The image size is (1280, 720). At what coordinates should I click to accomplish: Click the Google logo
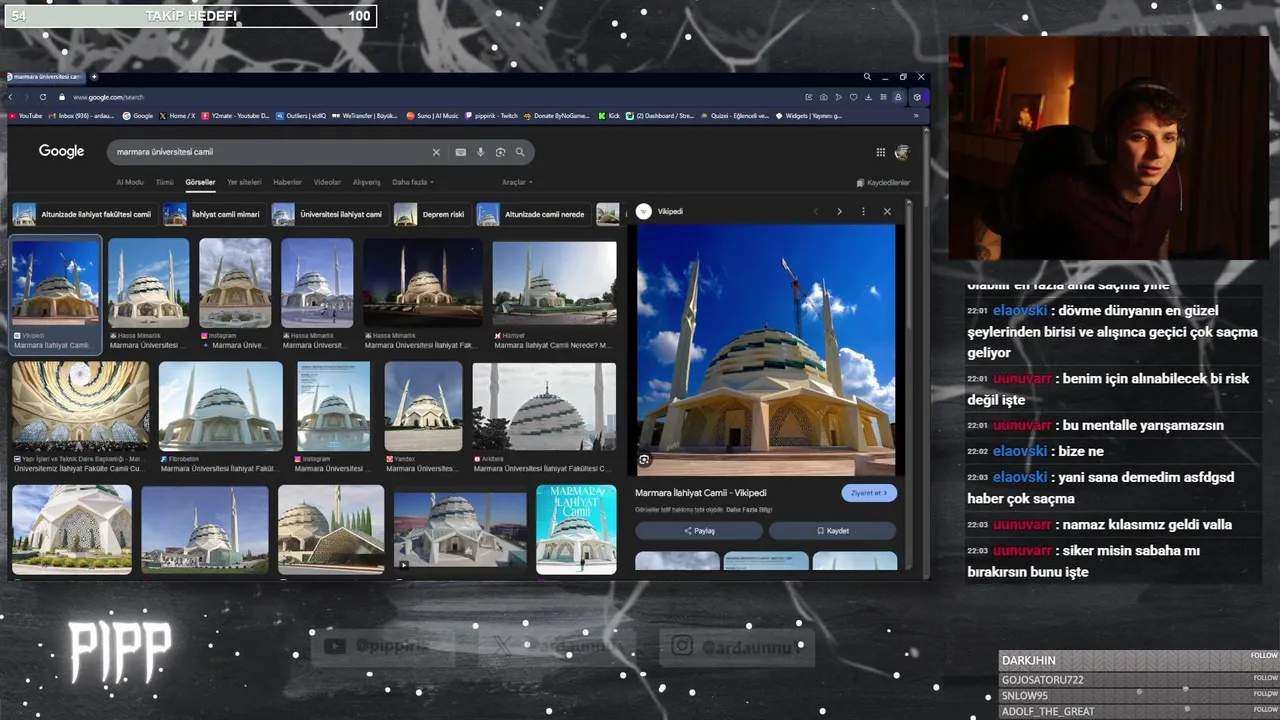click(x=61, y=151)
